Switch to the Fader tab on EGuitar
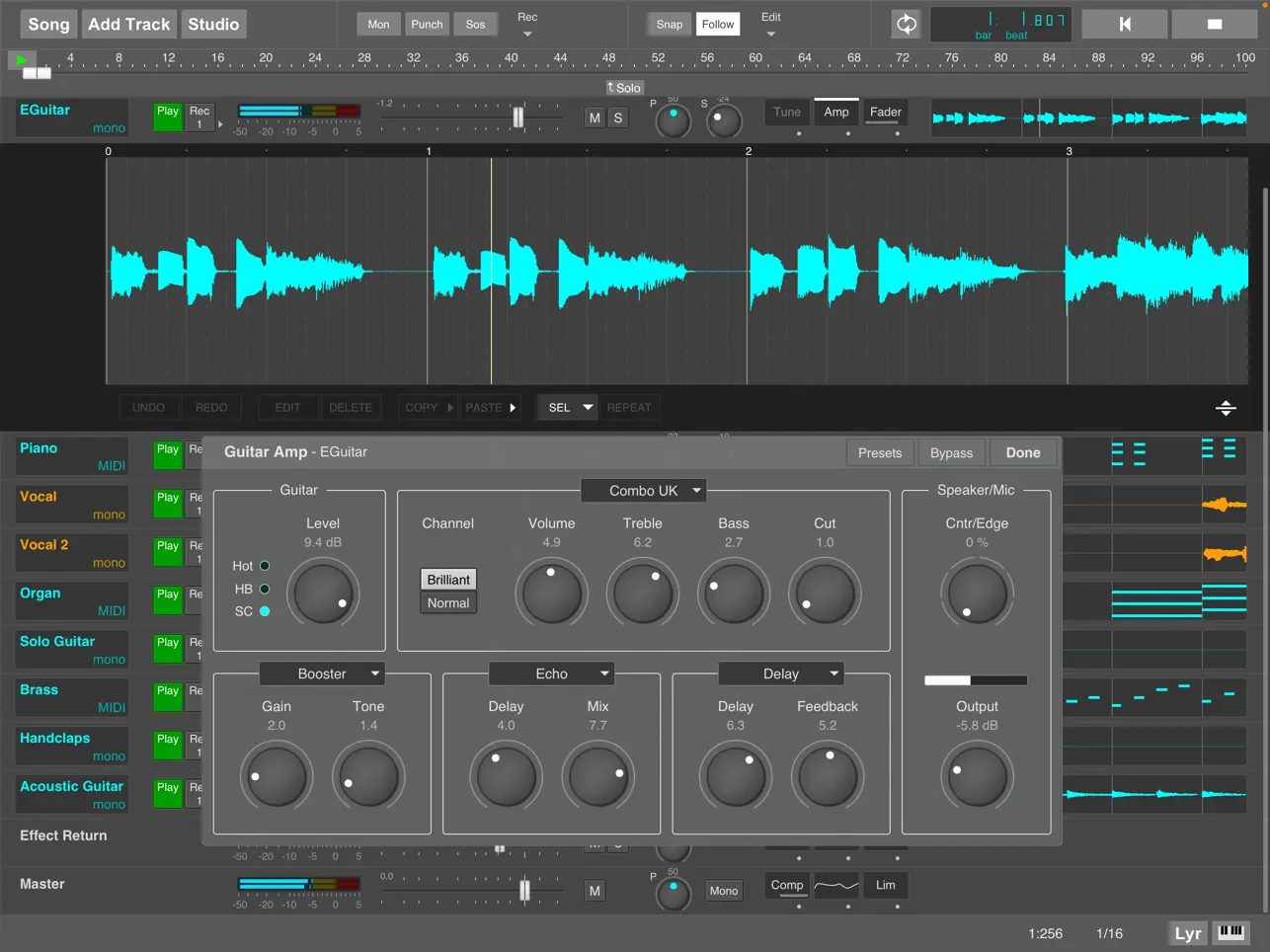Viewport: 1270px width, 952px height. pyautogui.click(x=884, y=113)
